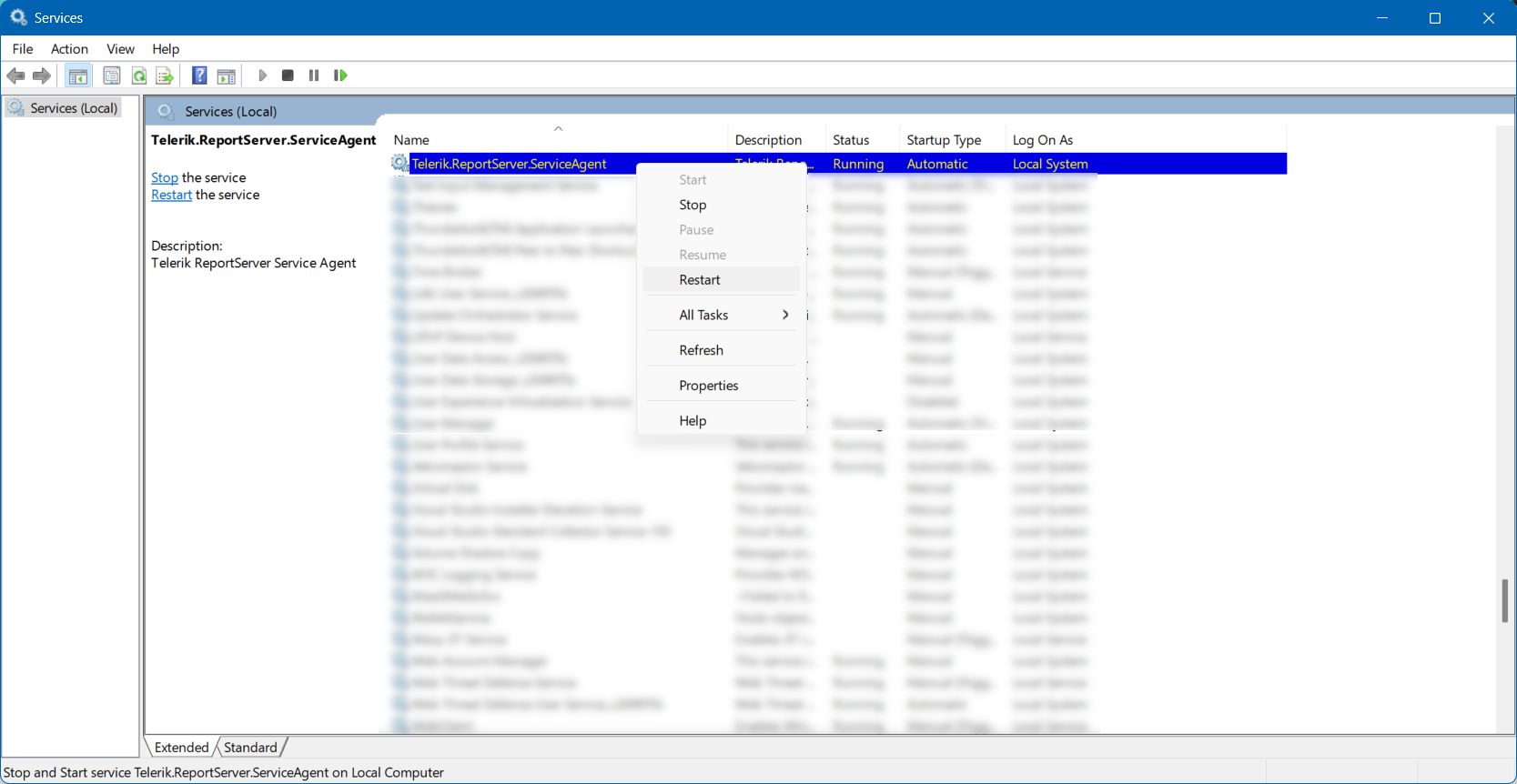Click the Pause Service toolbar icon
The width and height of the screenshot is (1517, 784).
(x=314, y=75)
